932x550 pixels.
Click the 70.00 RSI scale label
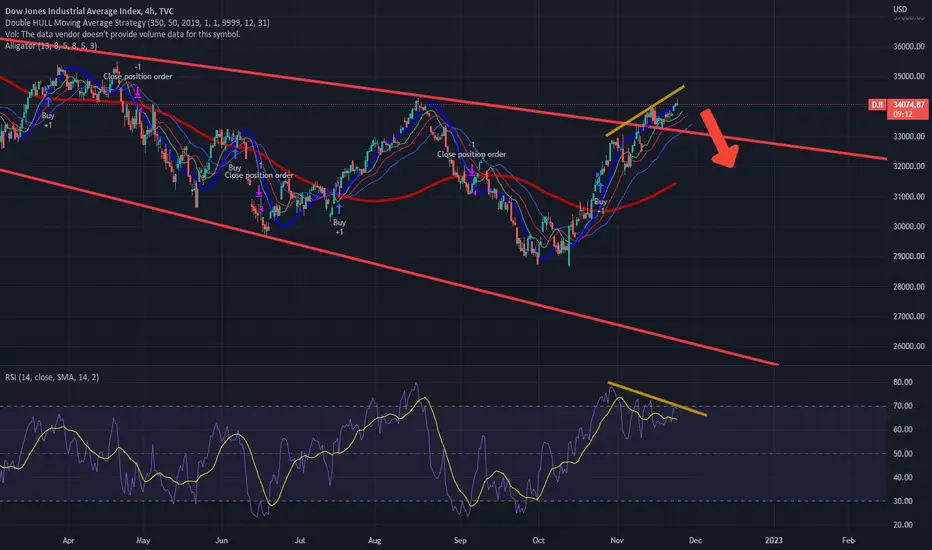[902, 406]
